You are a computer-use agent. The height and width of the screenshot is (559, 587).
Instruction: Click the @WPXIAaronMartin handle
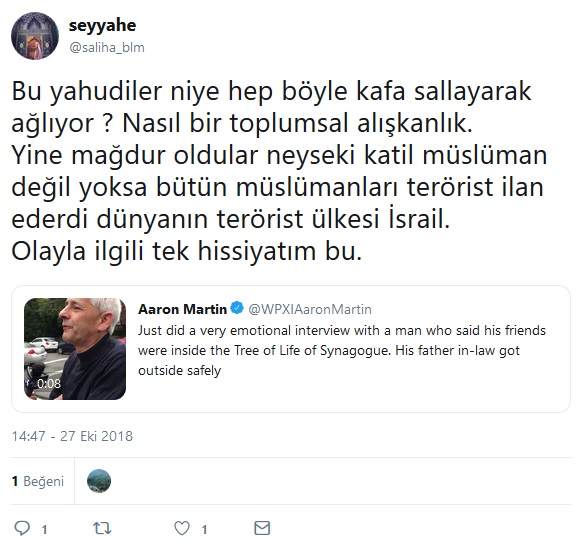click(310, 309)
